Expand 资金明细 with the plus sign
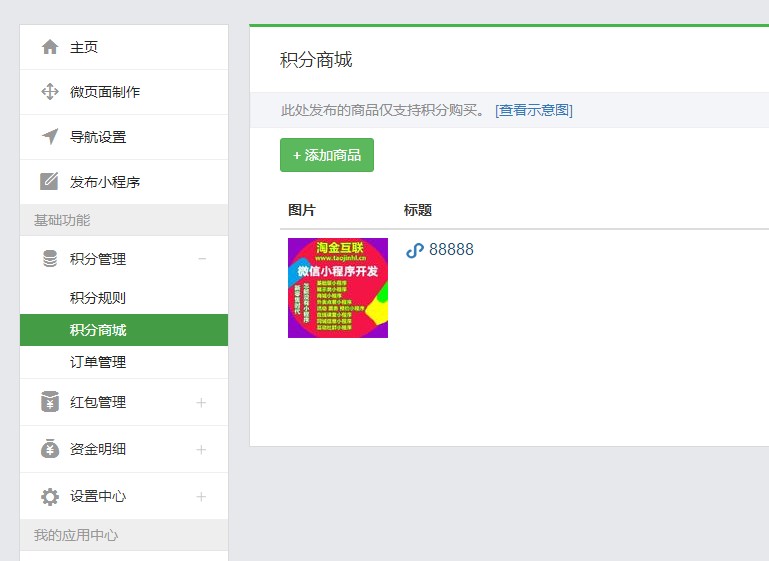The height and width of the screenshot is (561, 769). pos(201,450)
